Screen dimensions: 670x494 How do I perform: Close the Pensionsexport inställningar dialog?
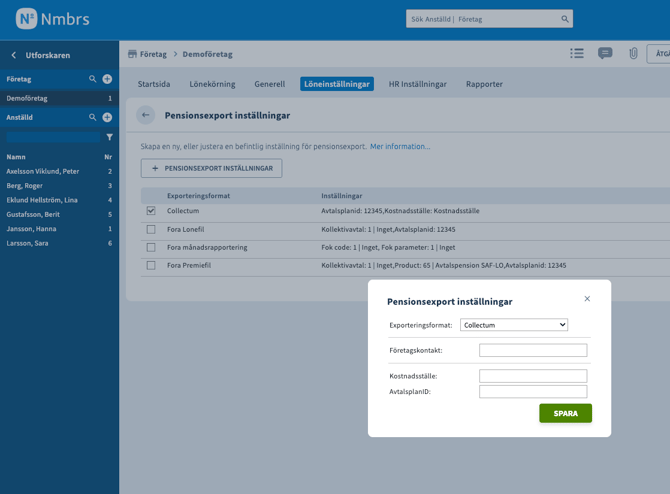click(587, 299)
